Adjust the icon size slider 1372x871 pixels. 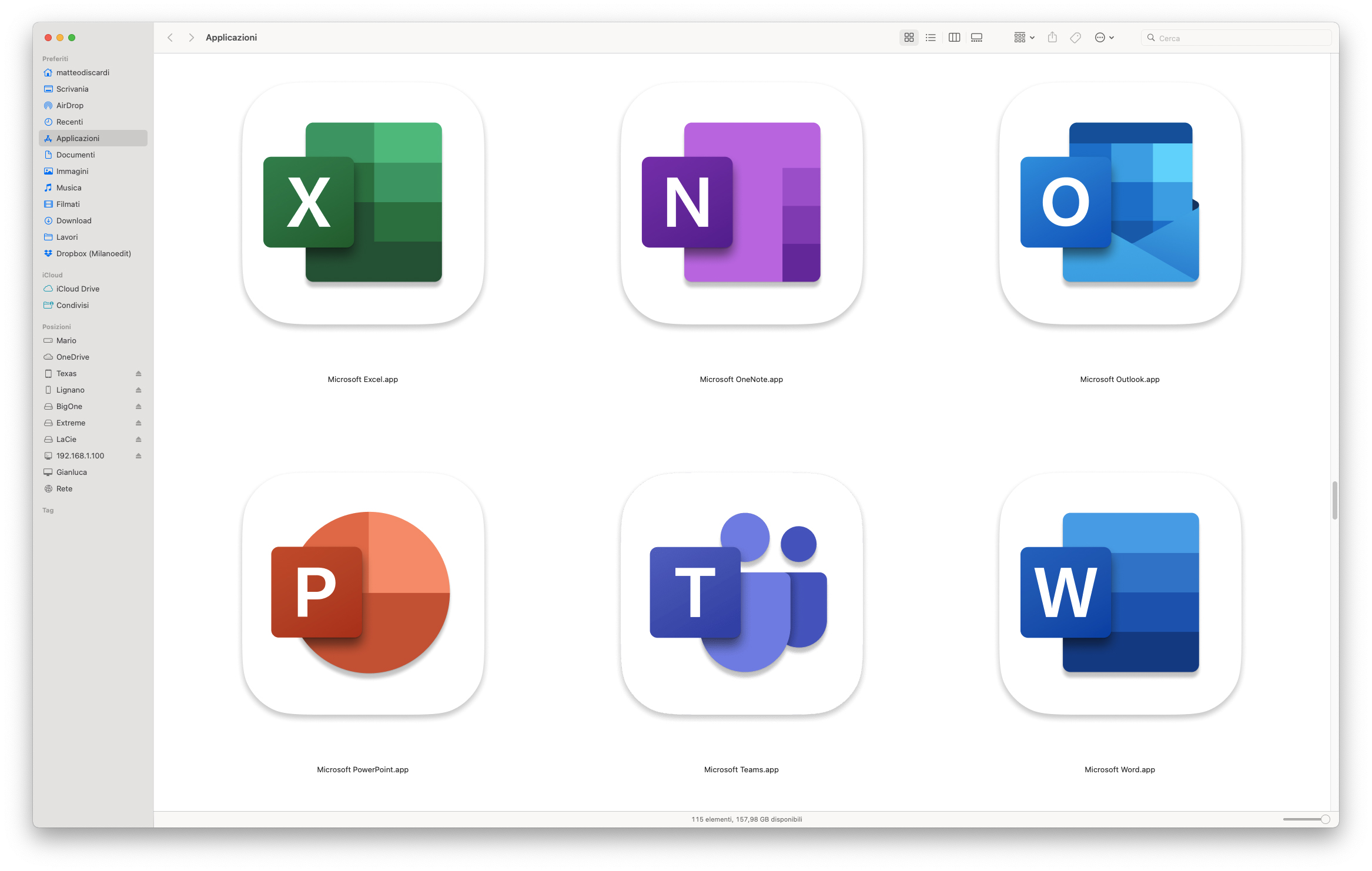tap(1324, 819)
